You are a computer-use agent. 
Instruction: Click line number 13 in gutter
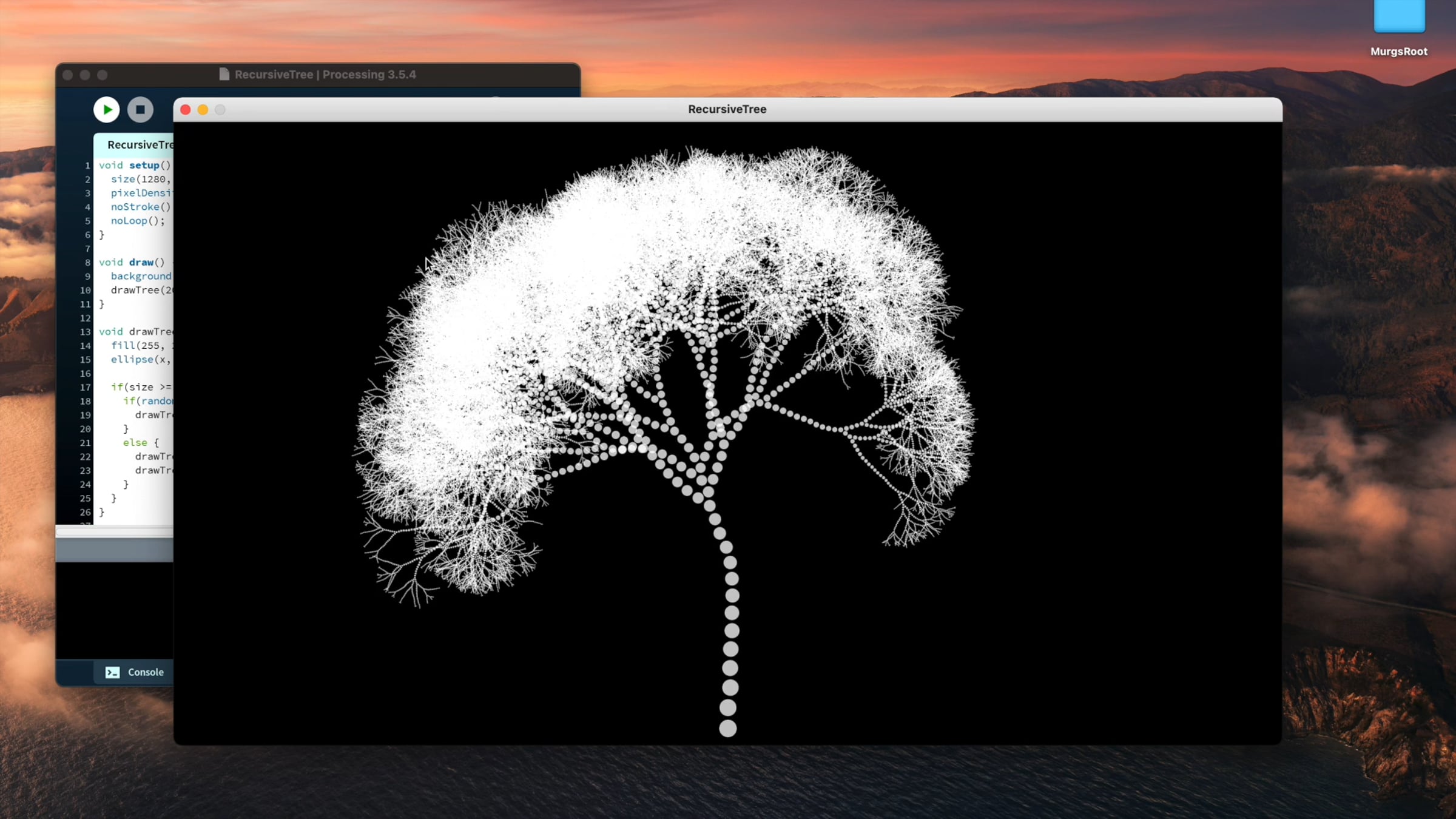(85, 332)
